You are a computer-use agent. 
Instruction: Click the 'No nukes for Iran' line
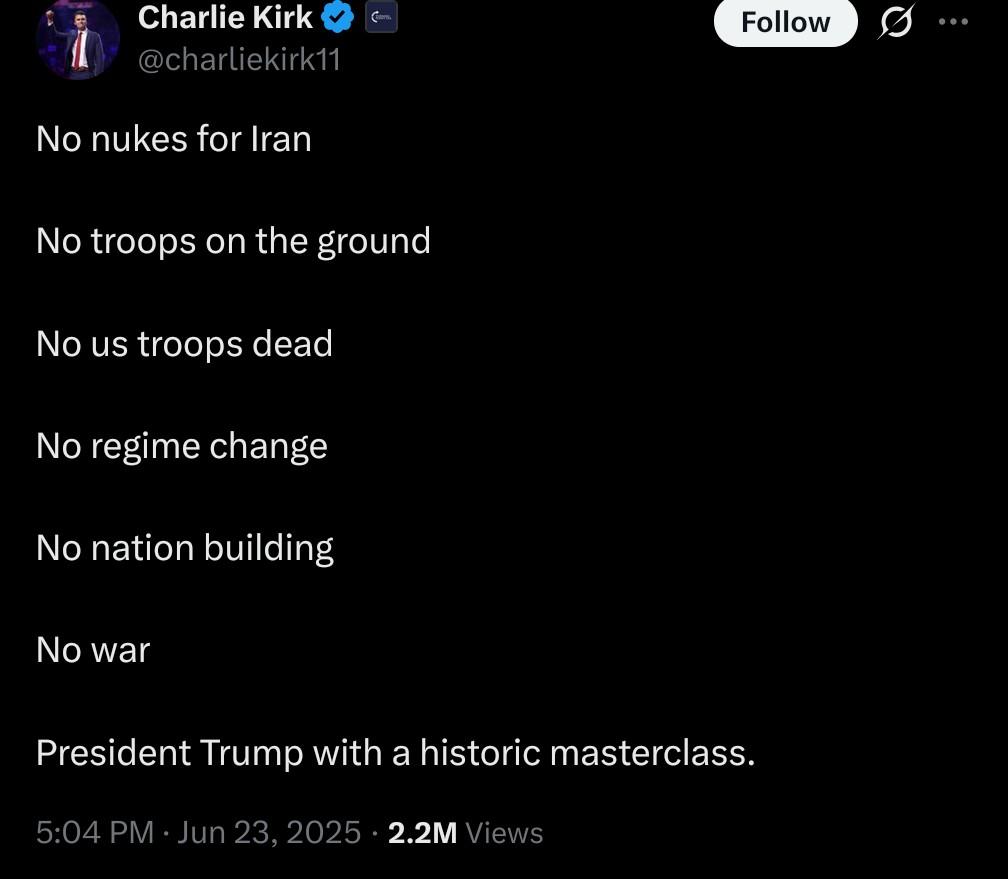174,138
